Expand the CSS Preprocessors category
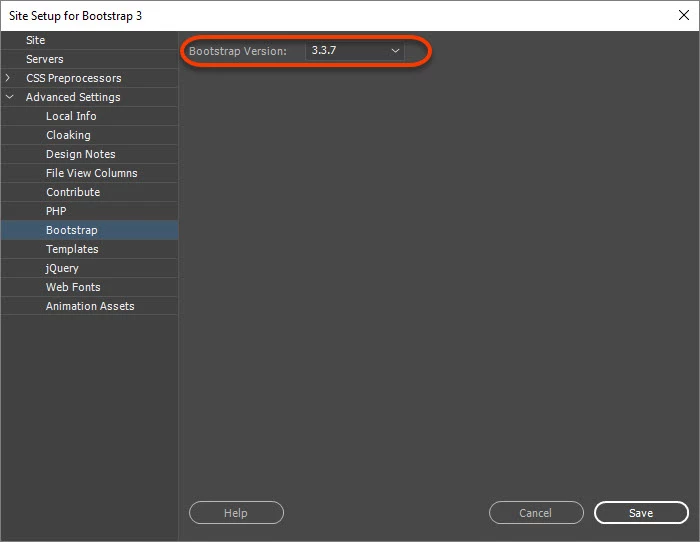The image size is (700, 542). (x=8, y=78)
